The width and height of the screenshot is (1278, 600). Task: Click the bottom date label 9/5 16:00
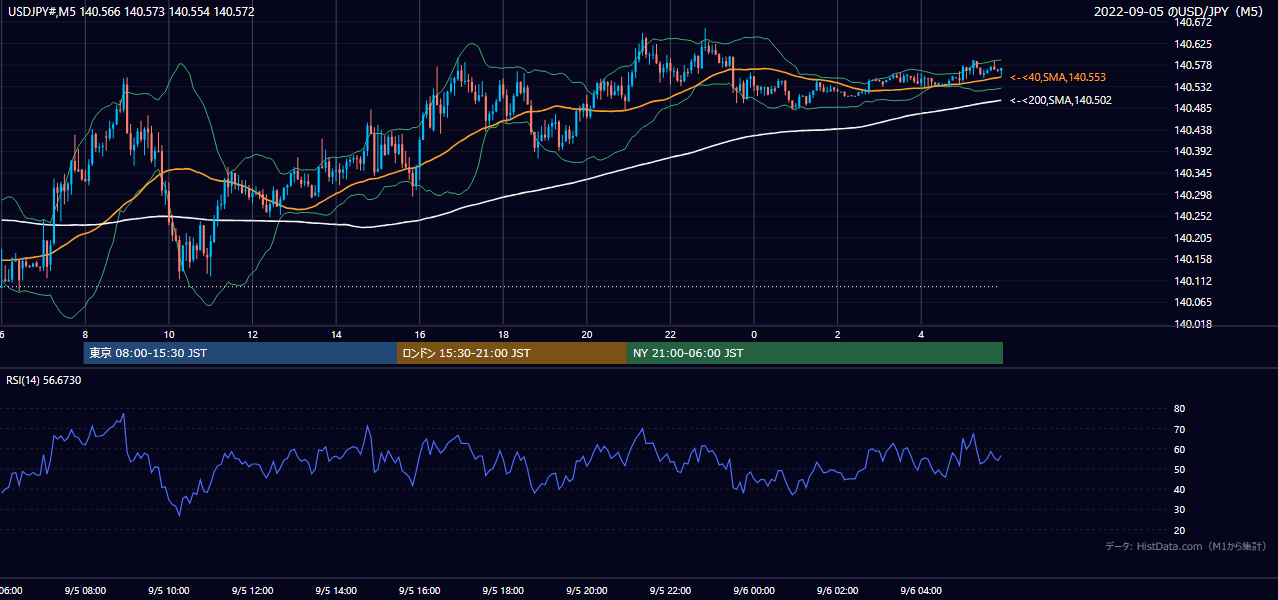click(x=420, y=590)
